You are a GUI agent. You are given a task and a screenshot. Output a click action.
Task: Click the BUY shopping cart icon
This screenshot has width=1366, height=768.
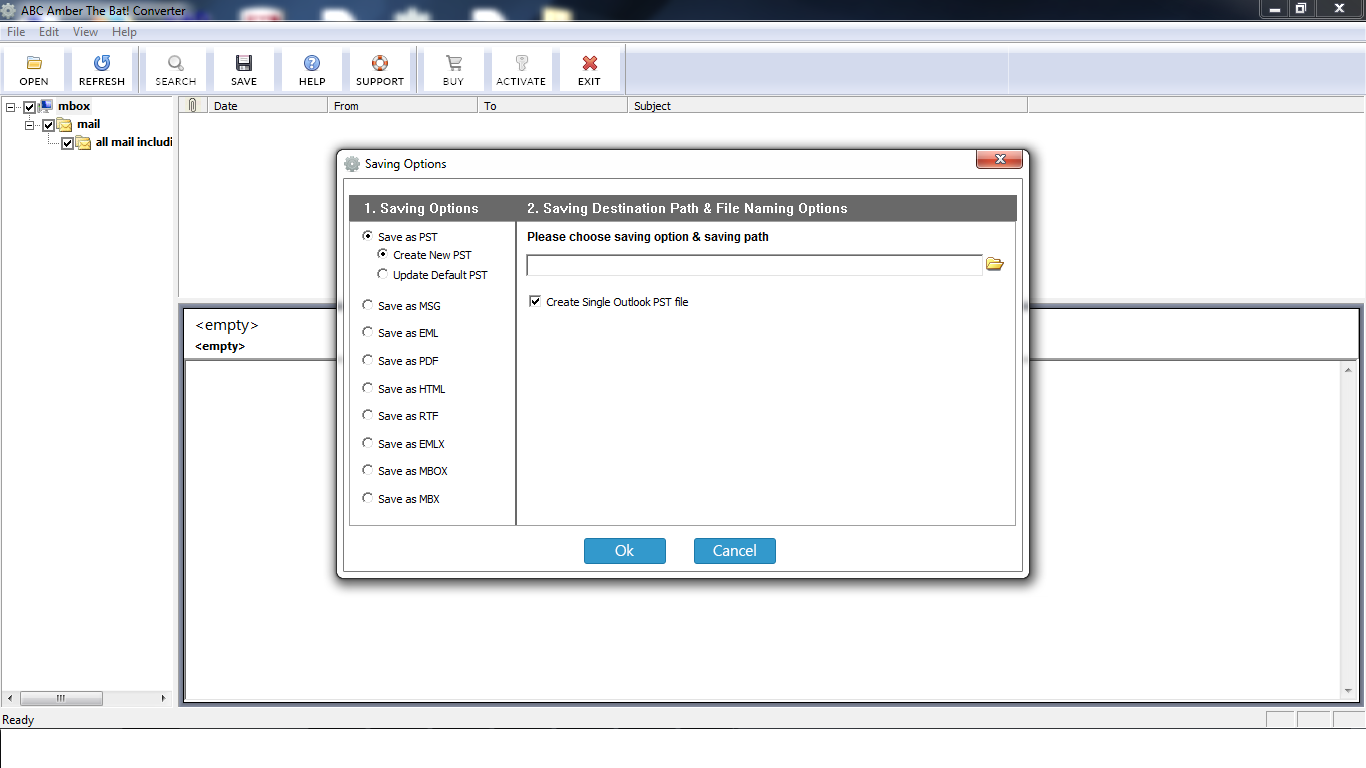tap(454, 63)
